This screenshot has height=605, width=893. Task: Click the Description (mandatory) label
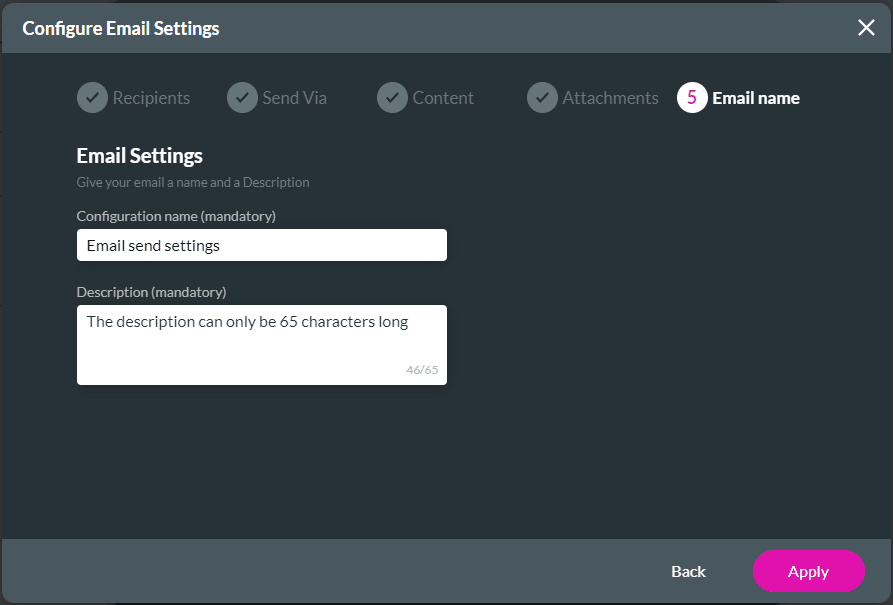(151, 292)
